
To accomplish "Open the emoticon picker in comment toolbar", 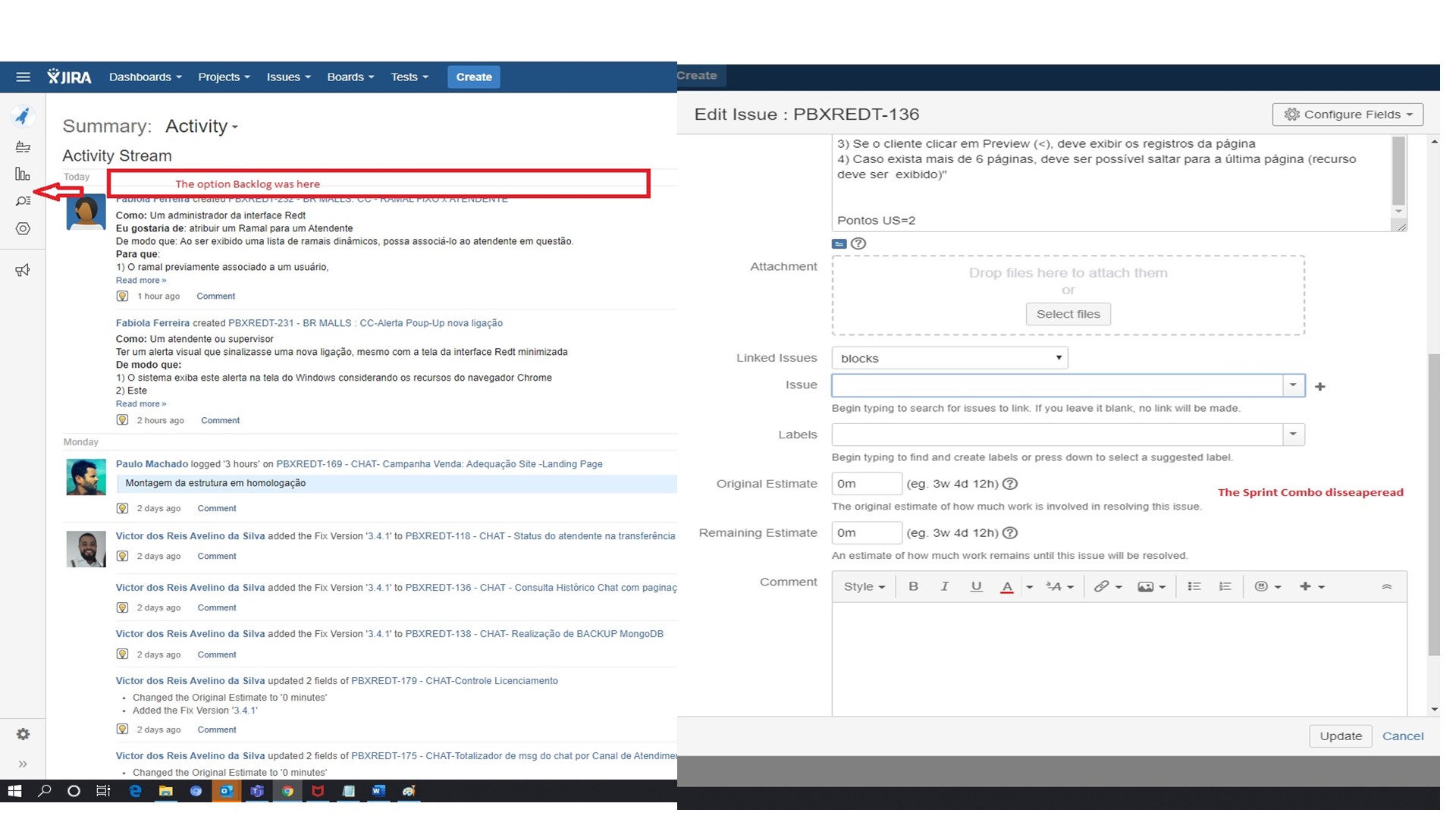I will click(1267, 586).
